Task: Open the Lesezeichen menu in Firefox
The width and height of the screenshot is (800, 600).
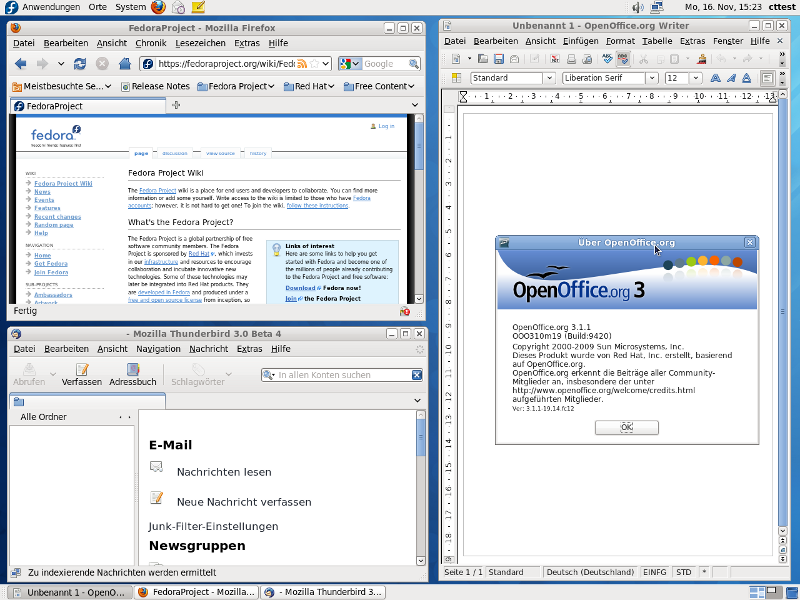Action: [x=200, y=43]
